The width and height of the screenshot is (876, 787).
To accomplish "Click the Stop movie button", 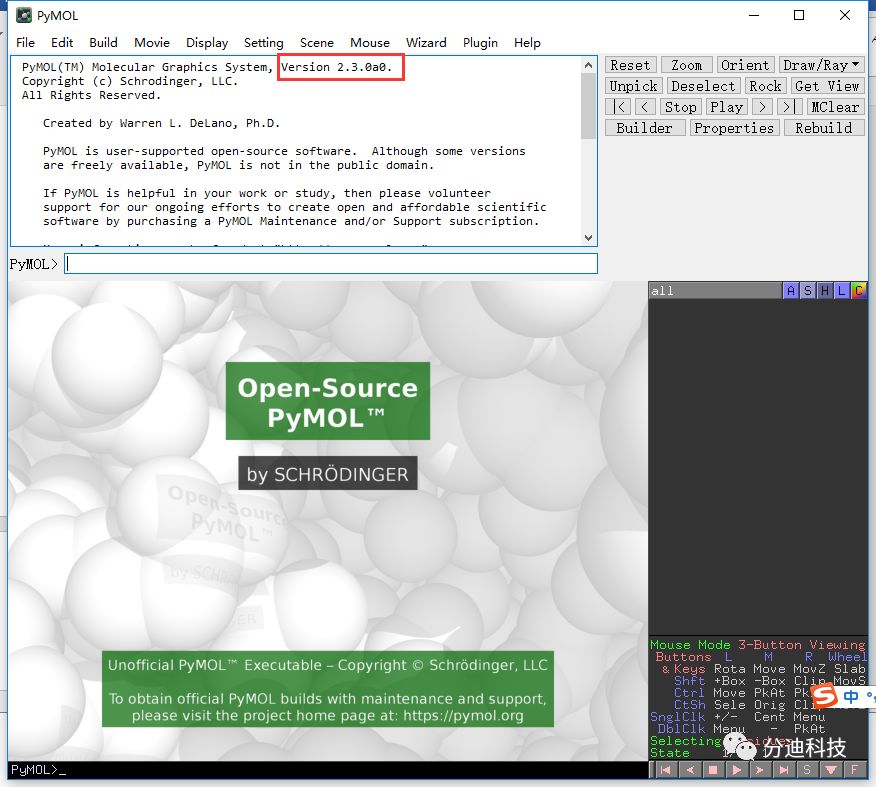I will pyautogui.click(x=680, y=107).
